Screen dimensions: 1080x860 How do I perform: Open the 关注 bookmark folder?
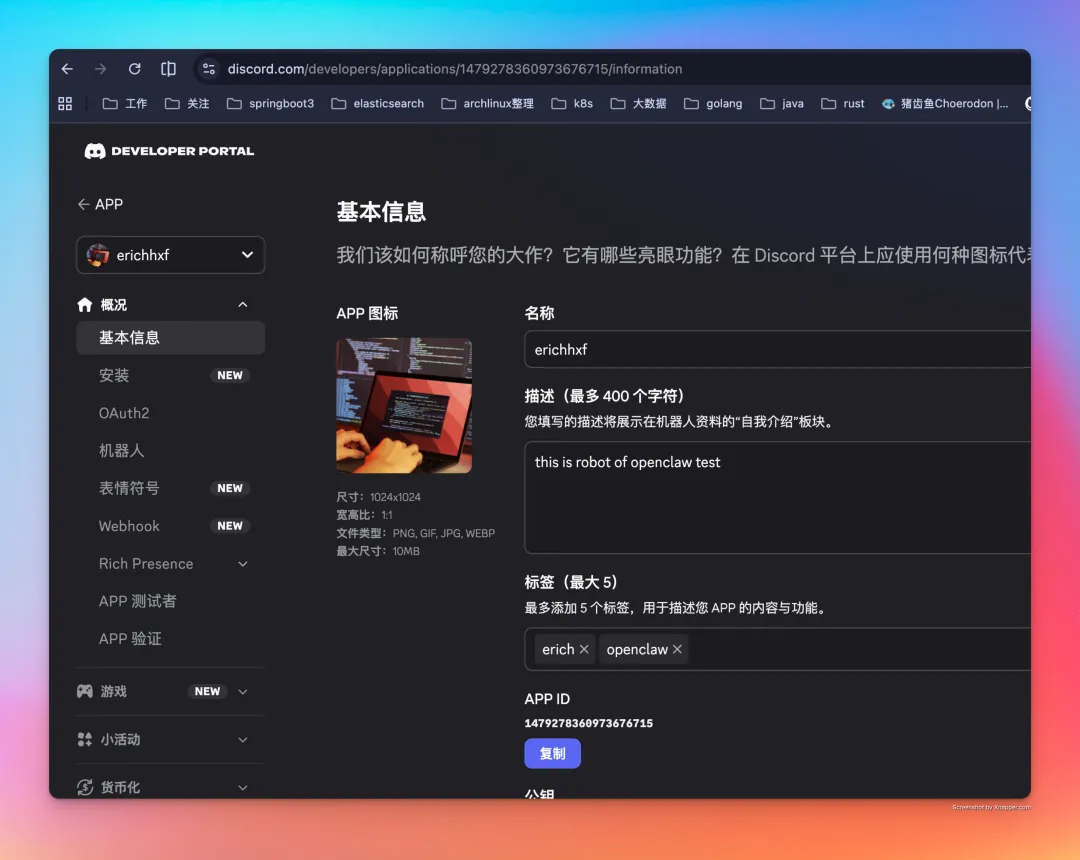[x=187, y=103]
